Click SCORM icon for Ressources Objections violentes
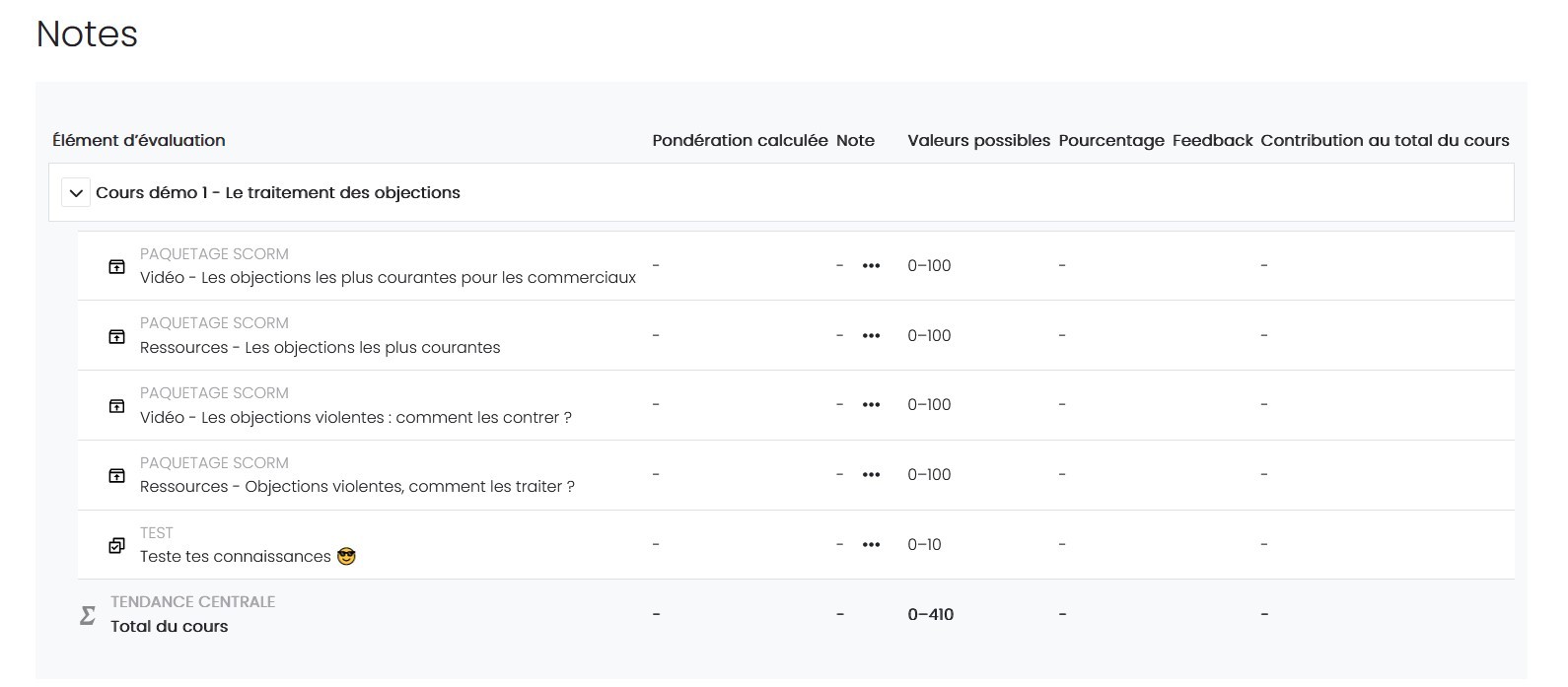The image size is (1568, 687). pyautogui.click(x=116, y=475)
